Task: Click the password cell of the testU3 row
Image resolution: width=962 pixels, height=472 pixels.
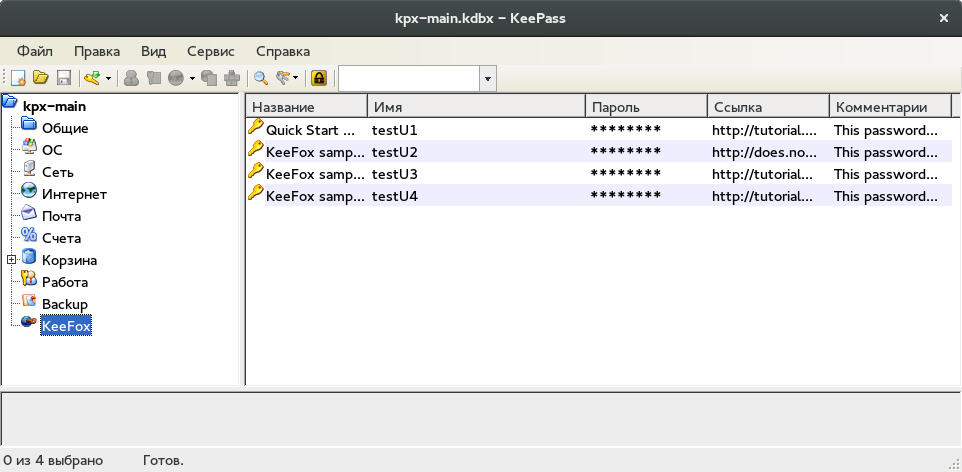Action: 626,174
